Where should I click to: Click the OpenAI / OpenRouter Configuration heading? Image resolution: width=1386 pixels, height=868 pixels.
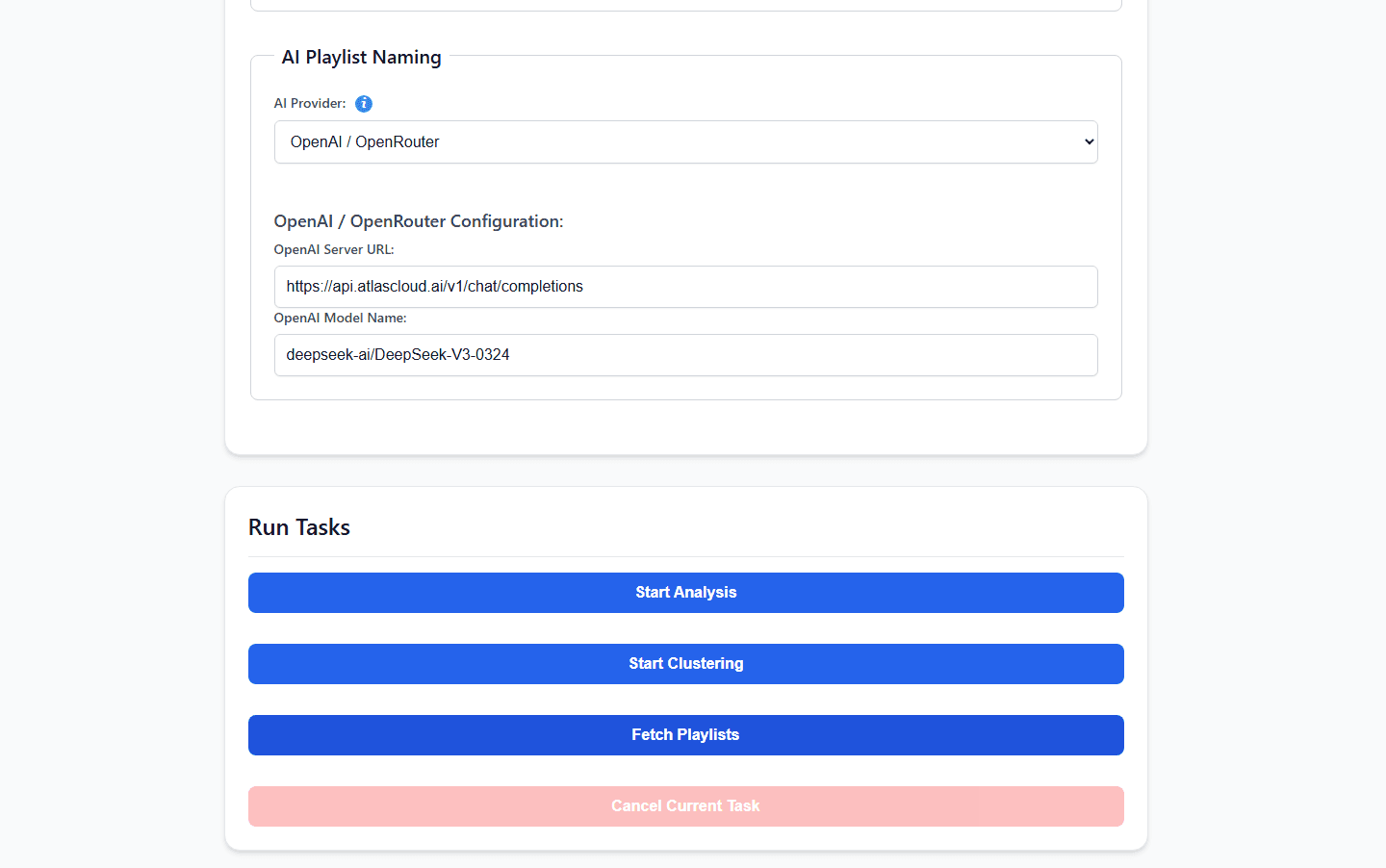[x=419, y=221]
